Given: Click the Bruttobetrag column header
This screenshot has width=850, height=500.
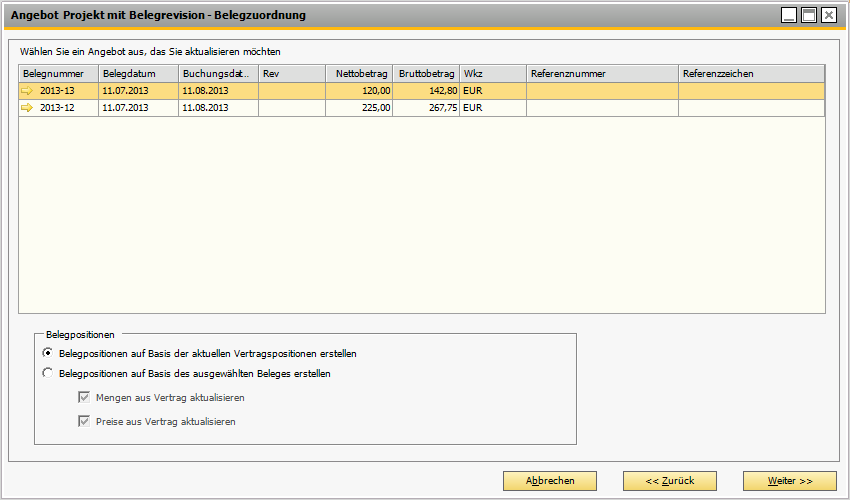Looking at the screenshot, I should pyautogui.click(x=426, y=74).
